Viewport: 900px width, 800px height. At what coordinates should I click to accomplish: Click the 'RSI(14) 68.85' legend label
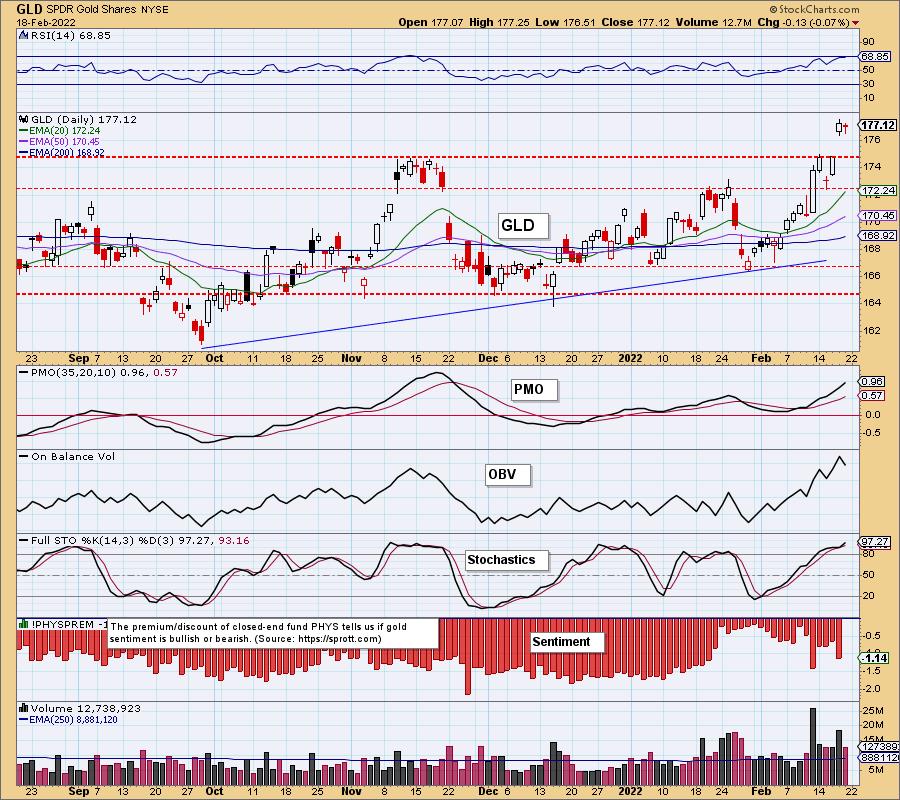click(x=71, y=35)
